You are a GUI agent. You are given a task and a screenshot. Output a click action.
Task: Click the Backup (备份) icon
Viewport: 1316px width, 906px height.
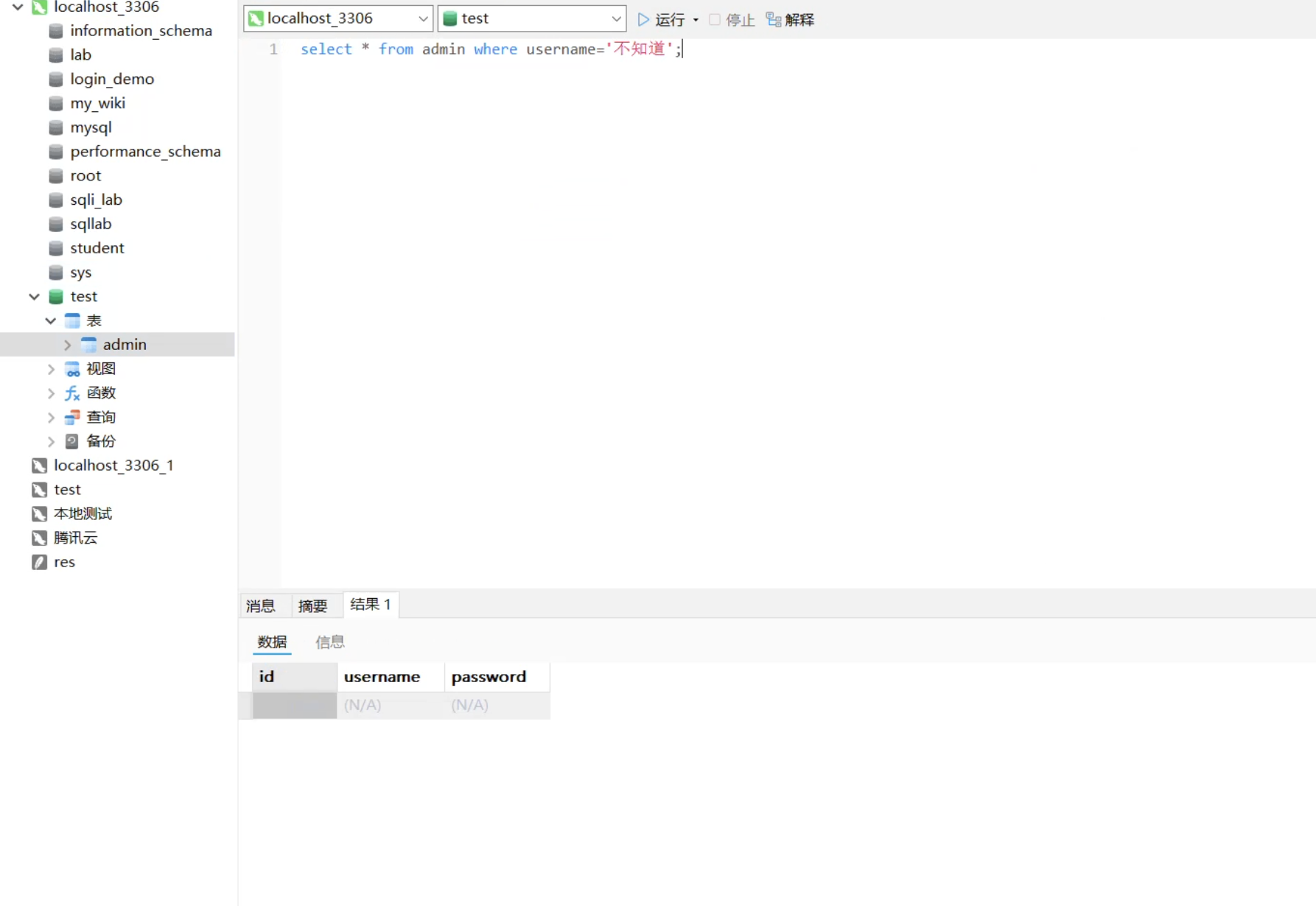(72, 441)
